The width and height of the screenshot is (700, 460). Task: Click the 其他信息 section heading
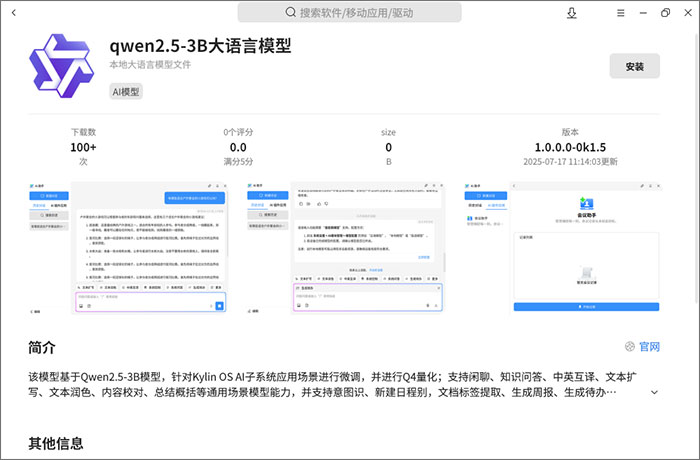pyautogui.click(x=56, y=443)
